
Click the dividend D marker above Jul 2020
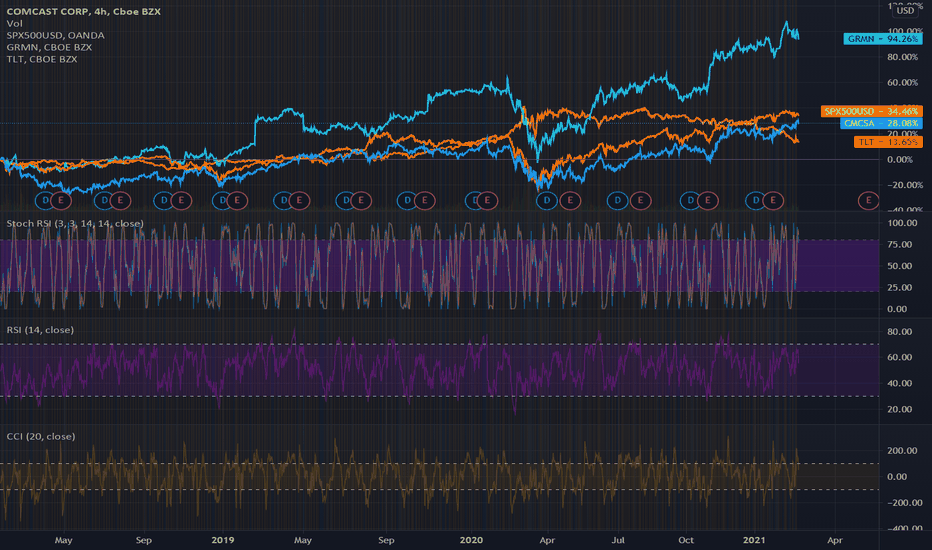[x=618, y=200]
